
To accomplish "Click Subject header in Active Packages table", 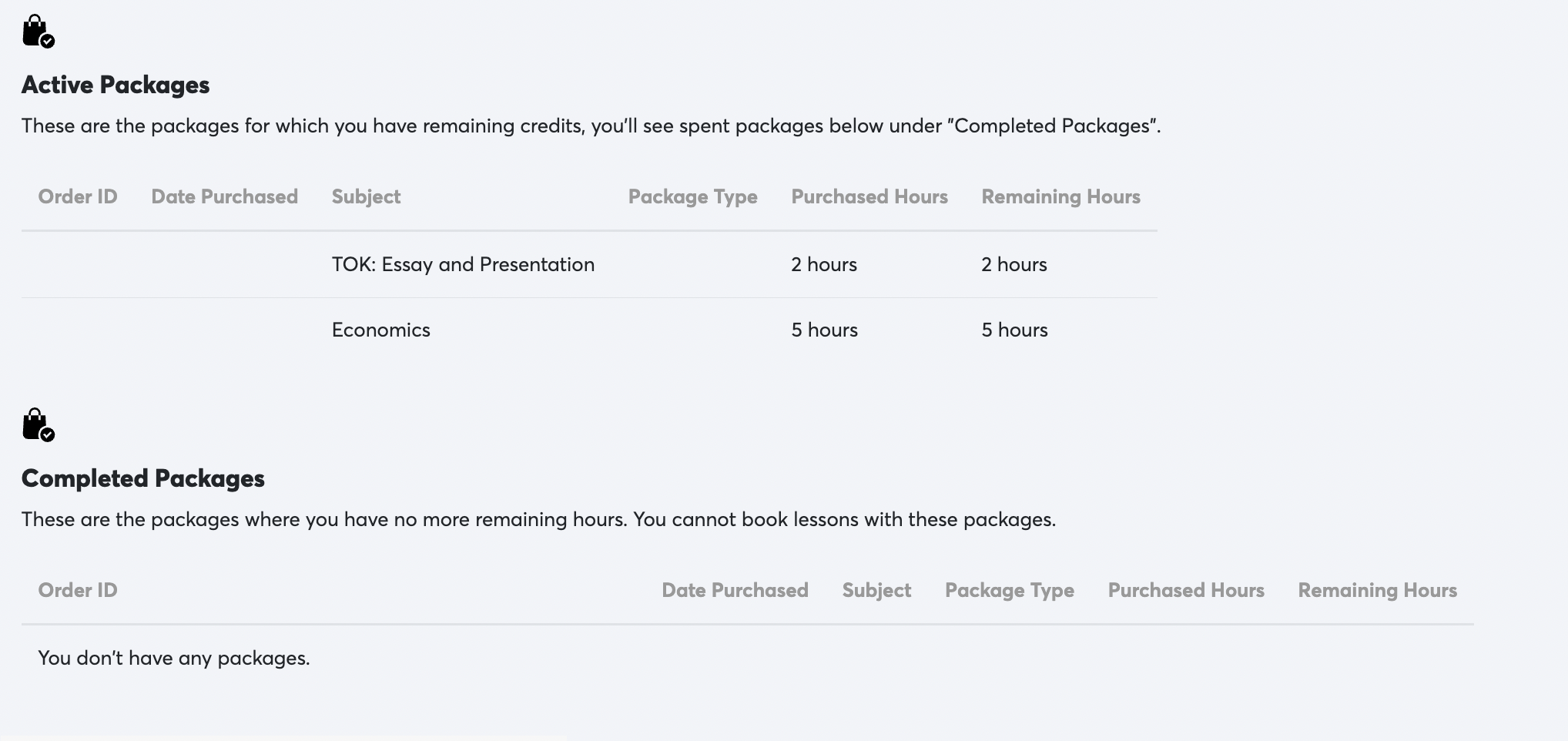I will coord(366,196).
